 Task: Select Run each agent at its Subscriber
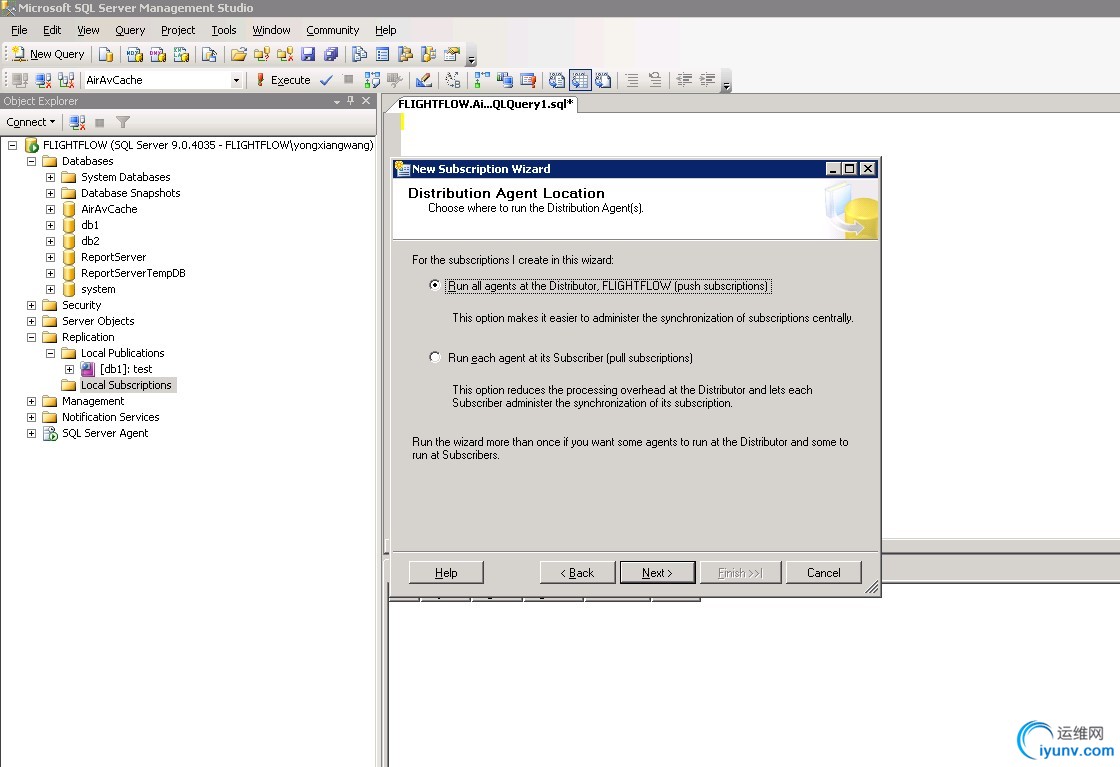(x=434, y=357)
